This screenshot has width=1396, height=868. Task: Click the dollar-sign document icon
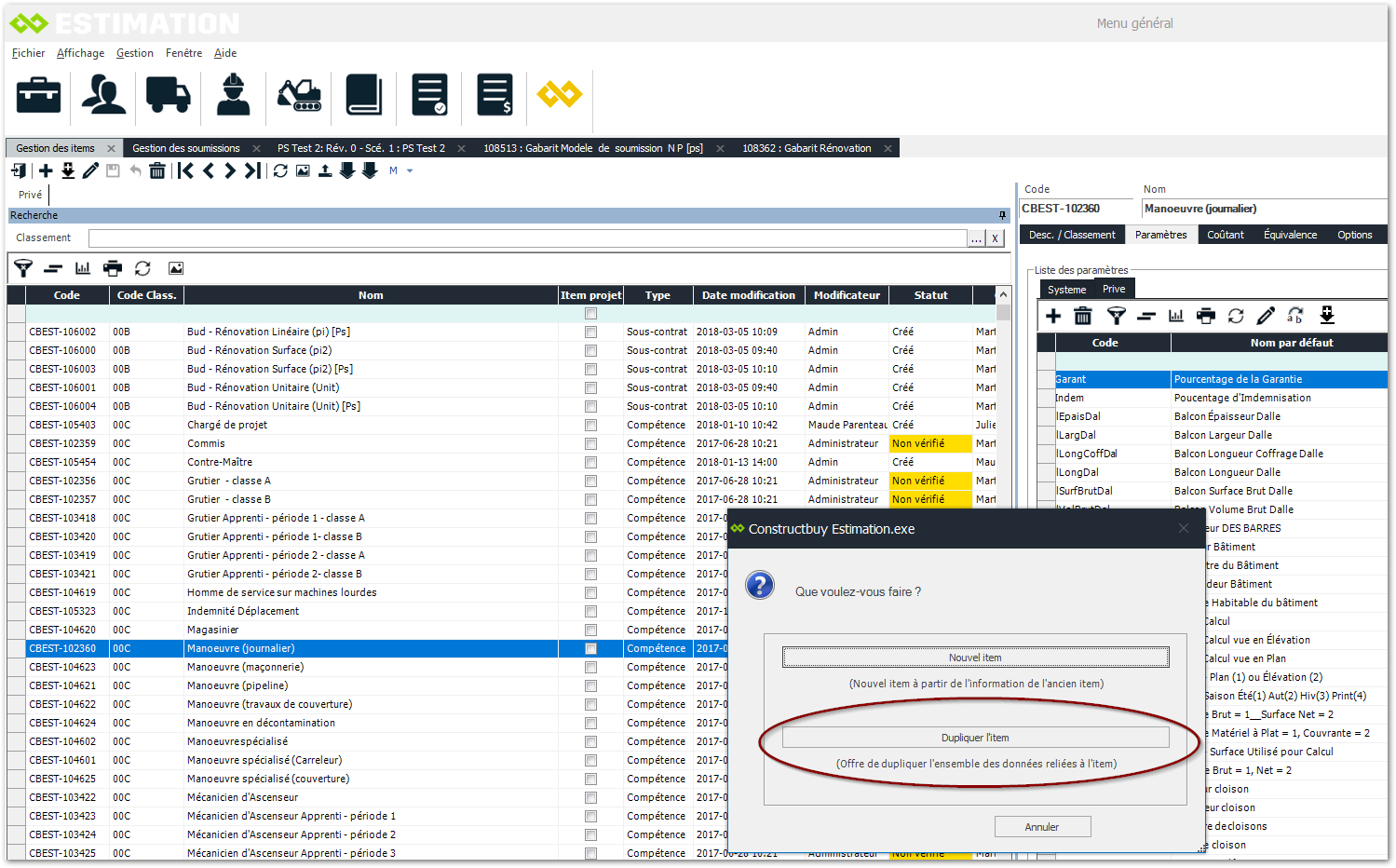click(x=495, y=95)
